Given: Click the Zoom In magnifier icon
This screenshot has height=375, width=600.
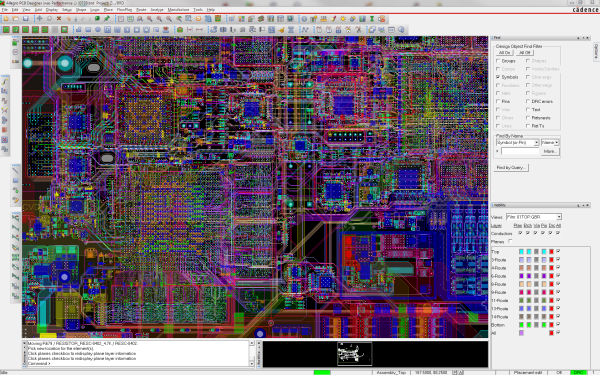Looking at the screenshot, I should [x=159, y=18].
